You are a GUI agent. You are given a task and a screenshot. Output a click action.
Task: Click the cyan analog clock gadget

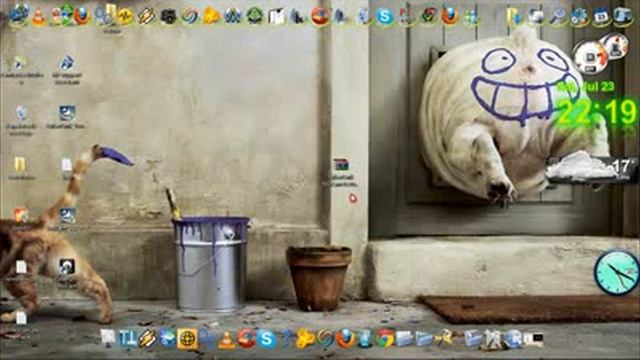[616, 273]
